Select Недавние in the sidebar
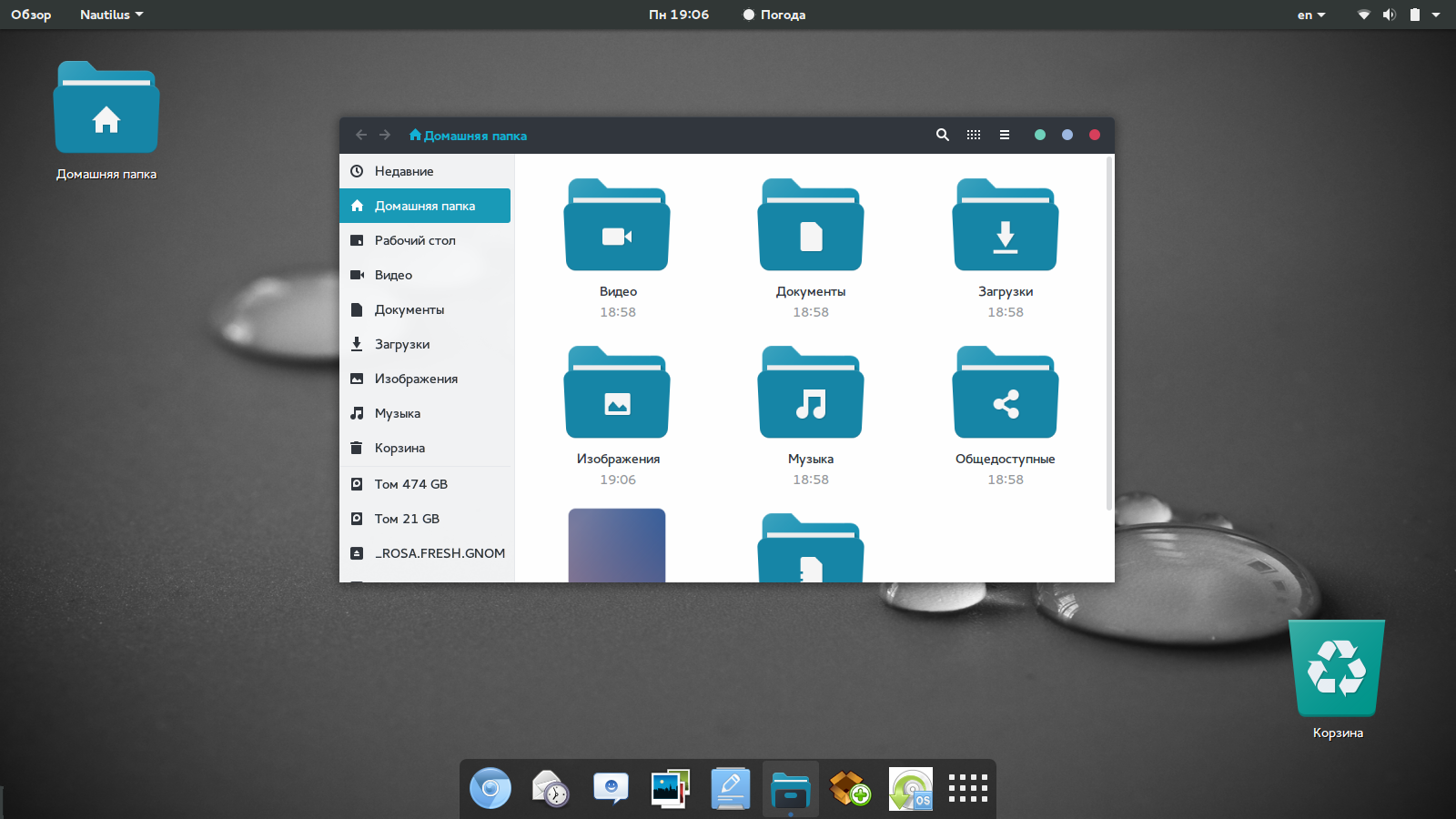This screenshot has width=1456, height=819. [x=404, y=171]
